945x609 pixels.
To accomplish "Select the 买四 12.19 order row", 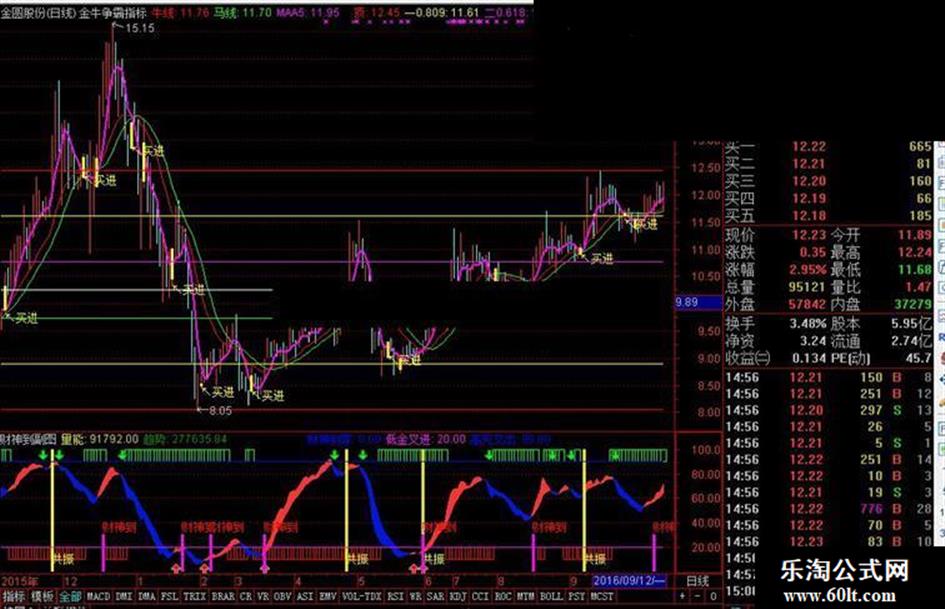I will click(828, 199).
